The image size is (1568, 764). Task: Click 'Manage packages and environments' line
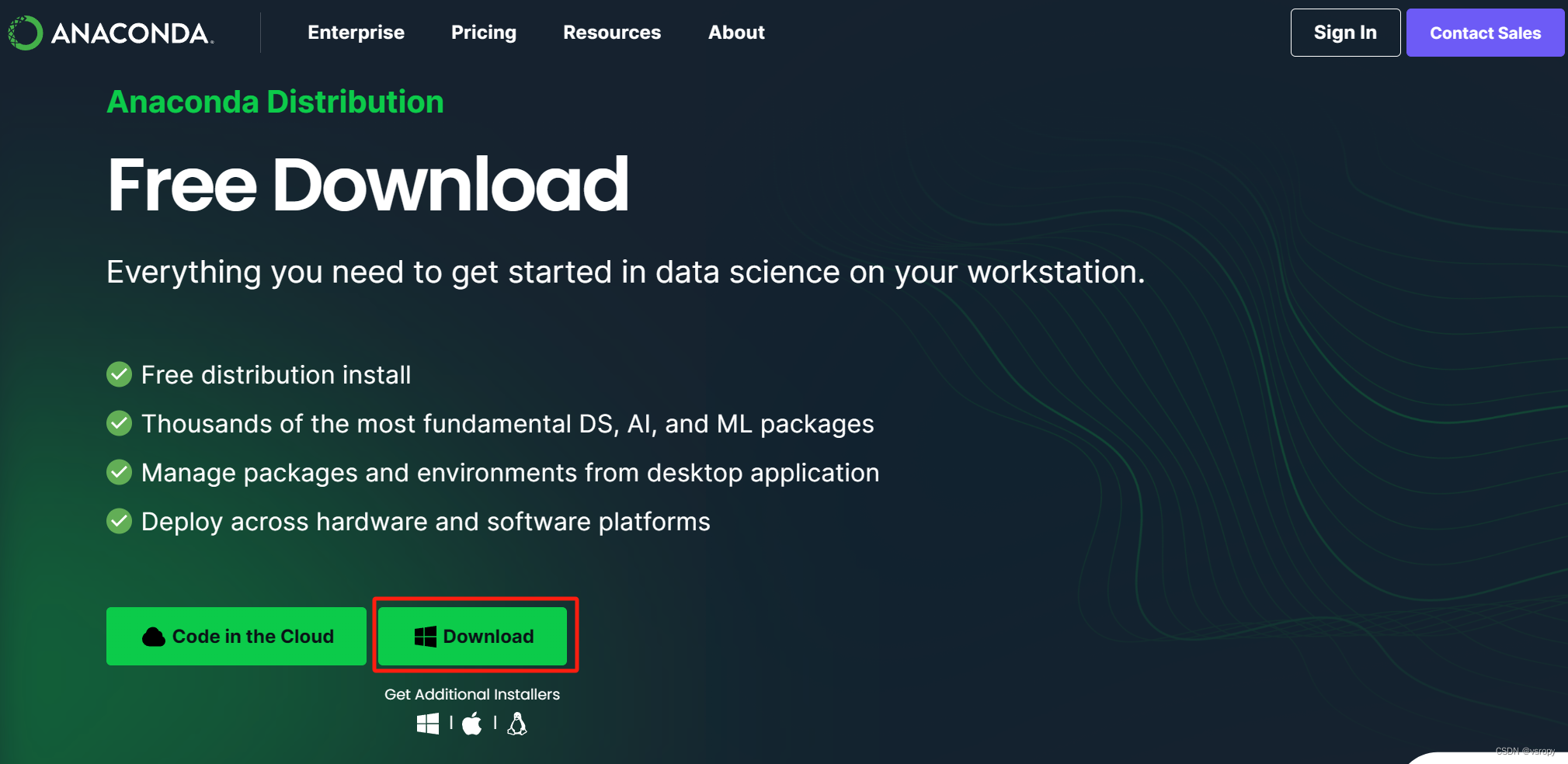(510, 473)
